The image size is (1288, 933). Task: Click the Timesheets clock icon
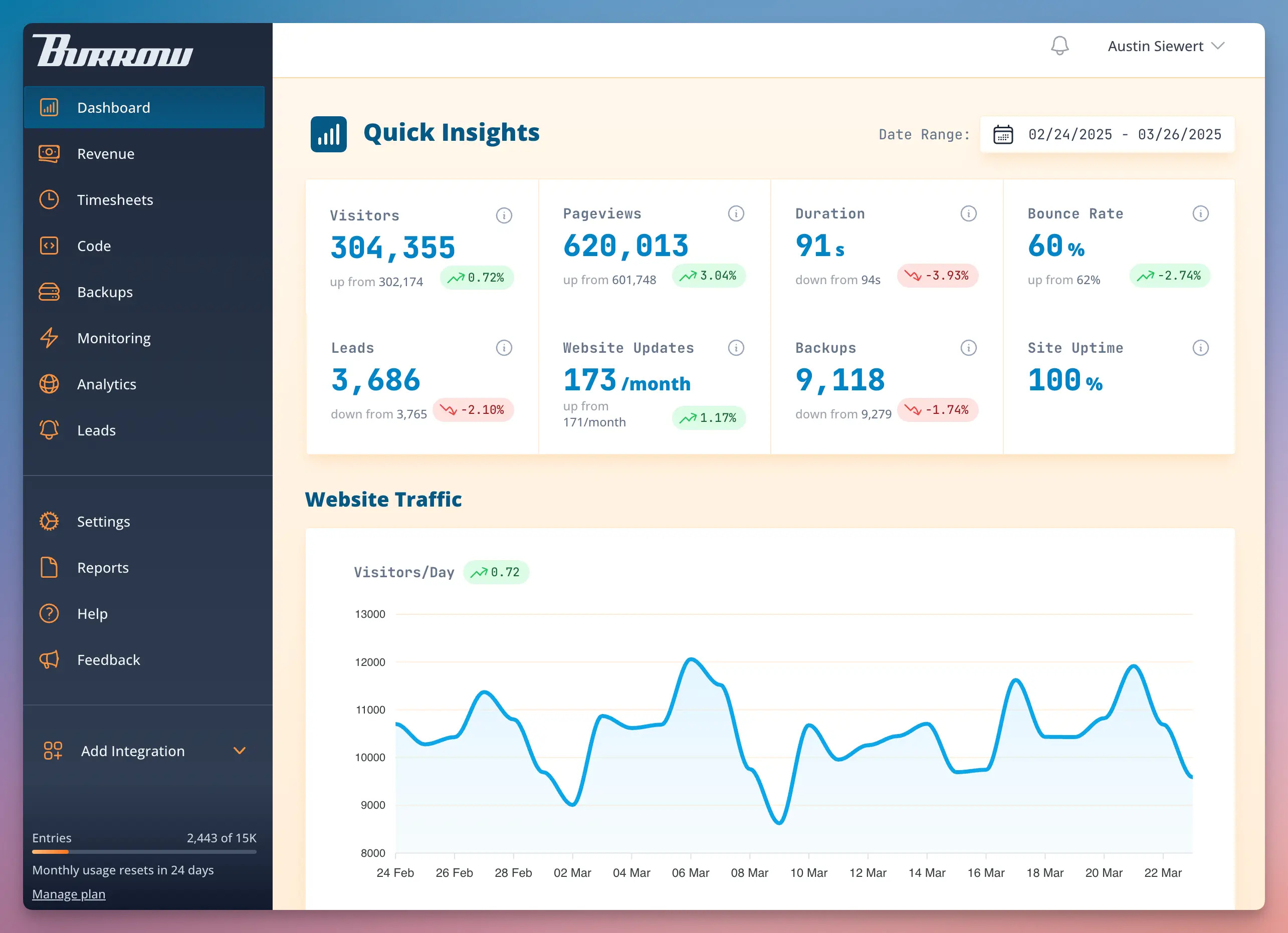(x=49, y=199)
